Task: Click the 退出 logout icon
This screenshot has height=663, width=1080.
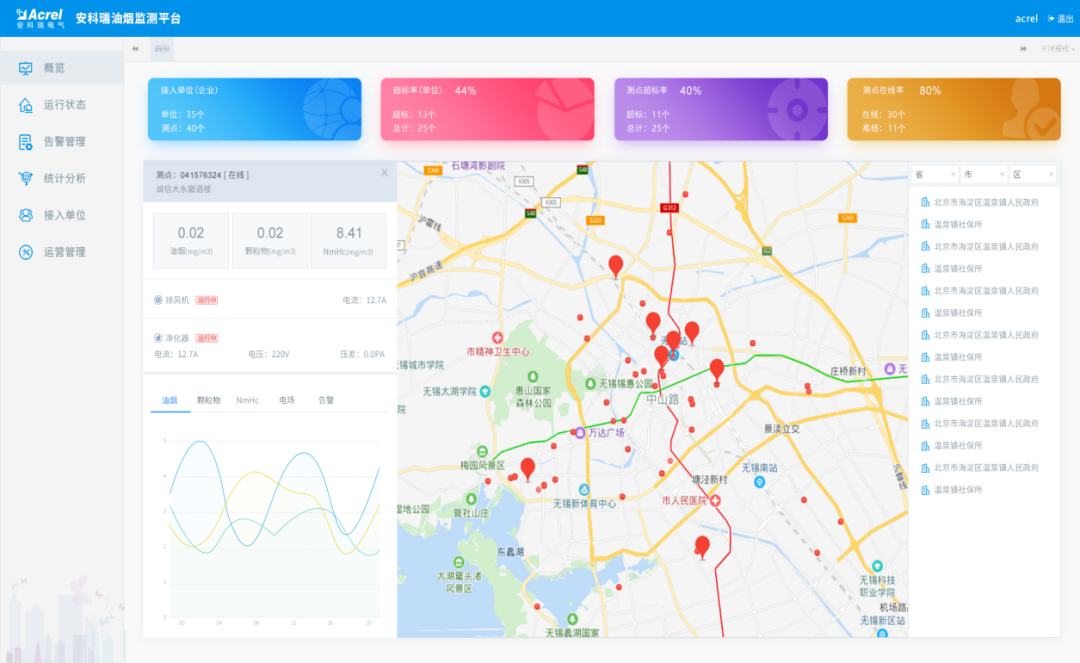Action: [1051, 19]
